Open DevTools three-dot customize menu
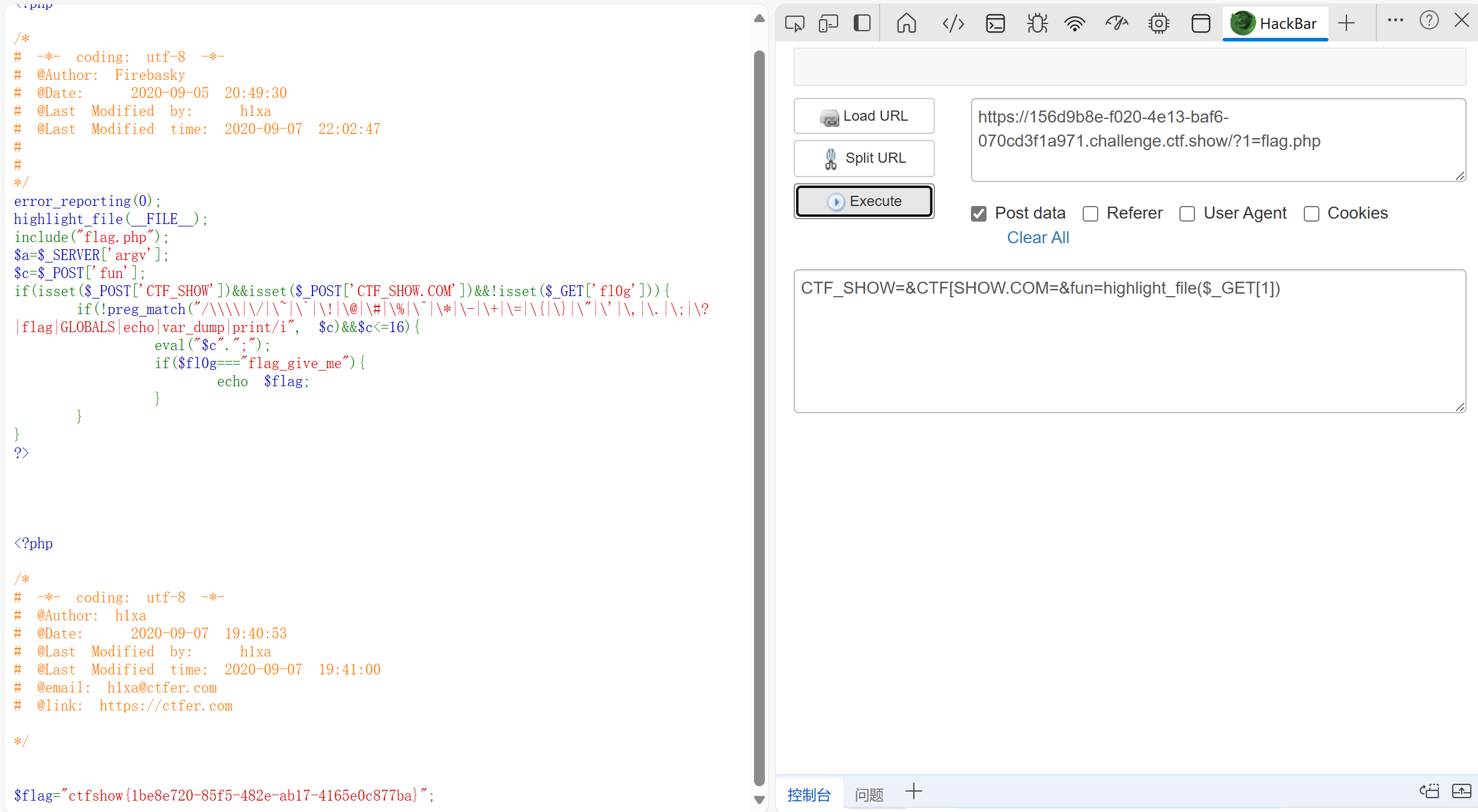This screenshot has width=1478, height=812. [x=1395, y=20]
